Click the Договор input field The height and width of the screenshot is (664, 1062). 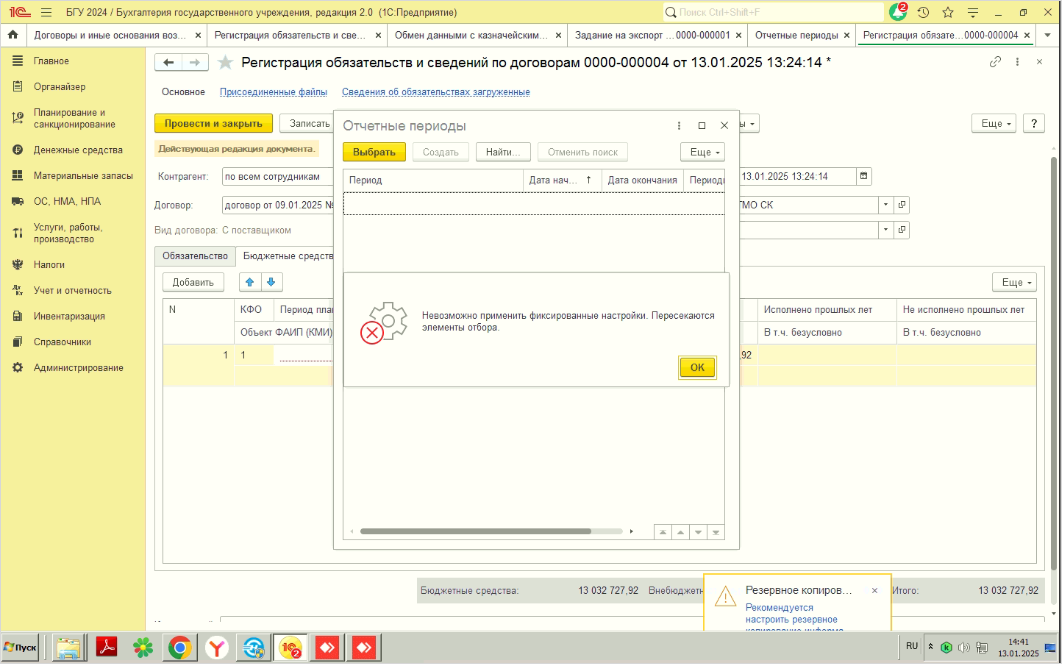pyautogui.click(x=278, y=205)
